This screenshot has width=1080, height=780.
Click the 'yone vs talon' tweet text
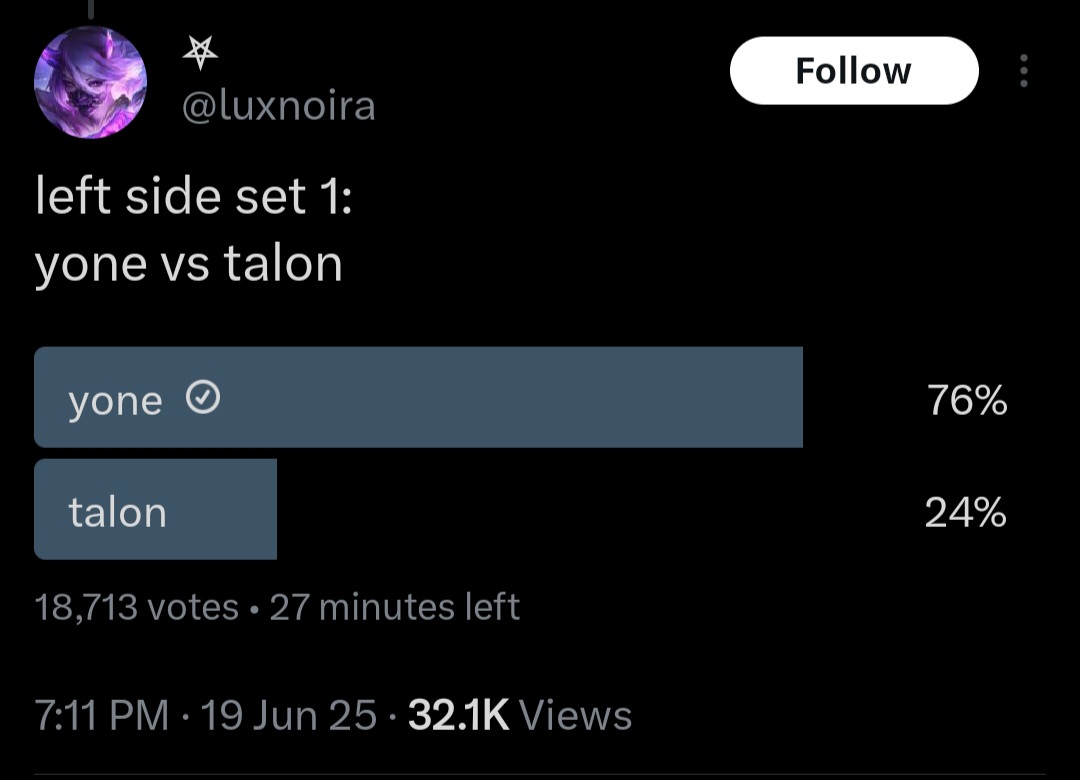[189, 265]
